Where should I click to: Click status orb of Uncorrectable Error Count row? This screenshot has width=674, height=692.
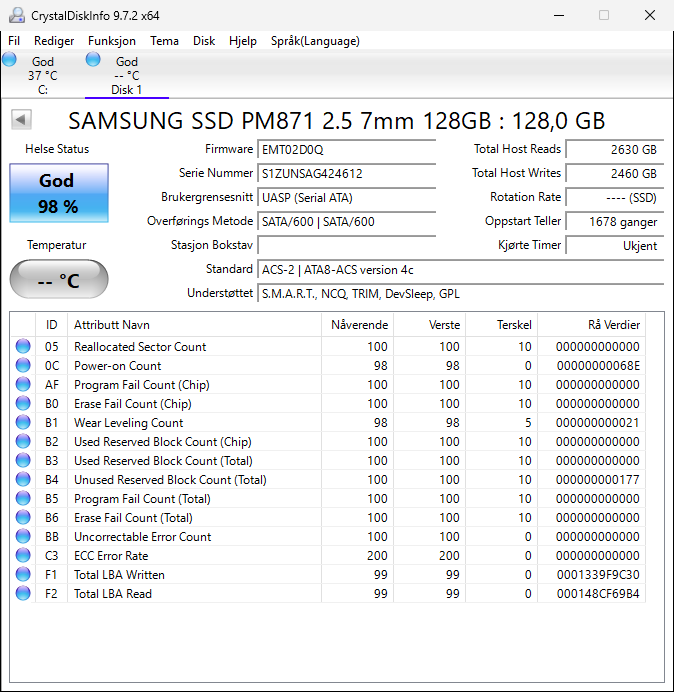click(23, 536)
